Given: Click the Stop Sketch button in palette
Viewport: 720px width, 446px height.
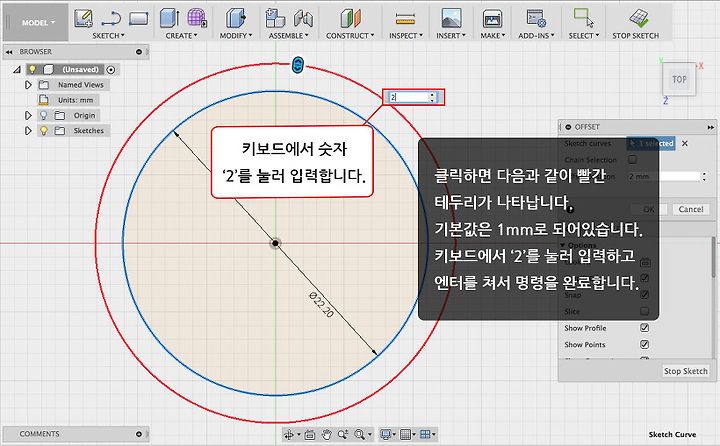Looking at the screenshot, I should (686, 371).
